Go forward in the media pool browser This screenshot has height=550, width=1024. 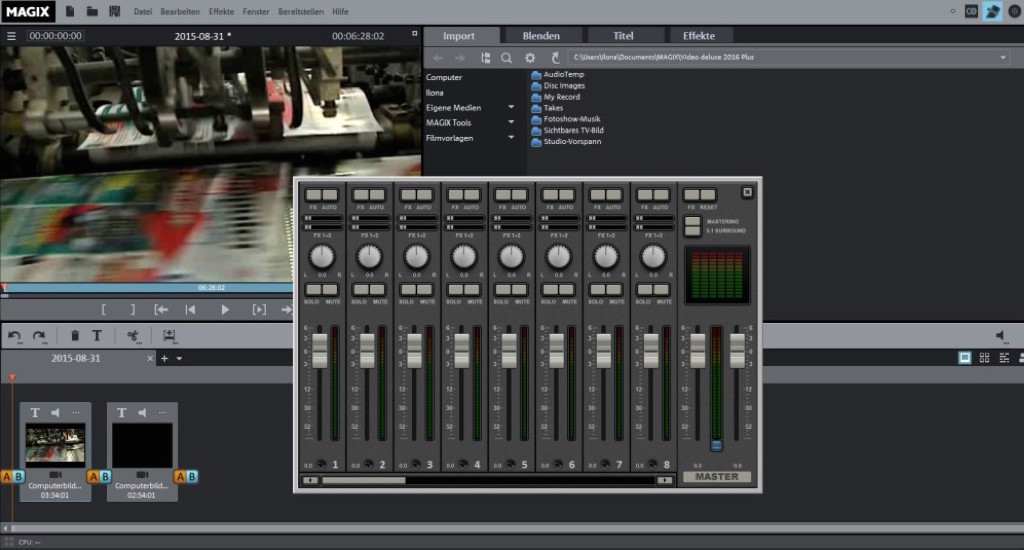coord(460,58)
